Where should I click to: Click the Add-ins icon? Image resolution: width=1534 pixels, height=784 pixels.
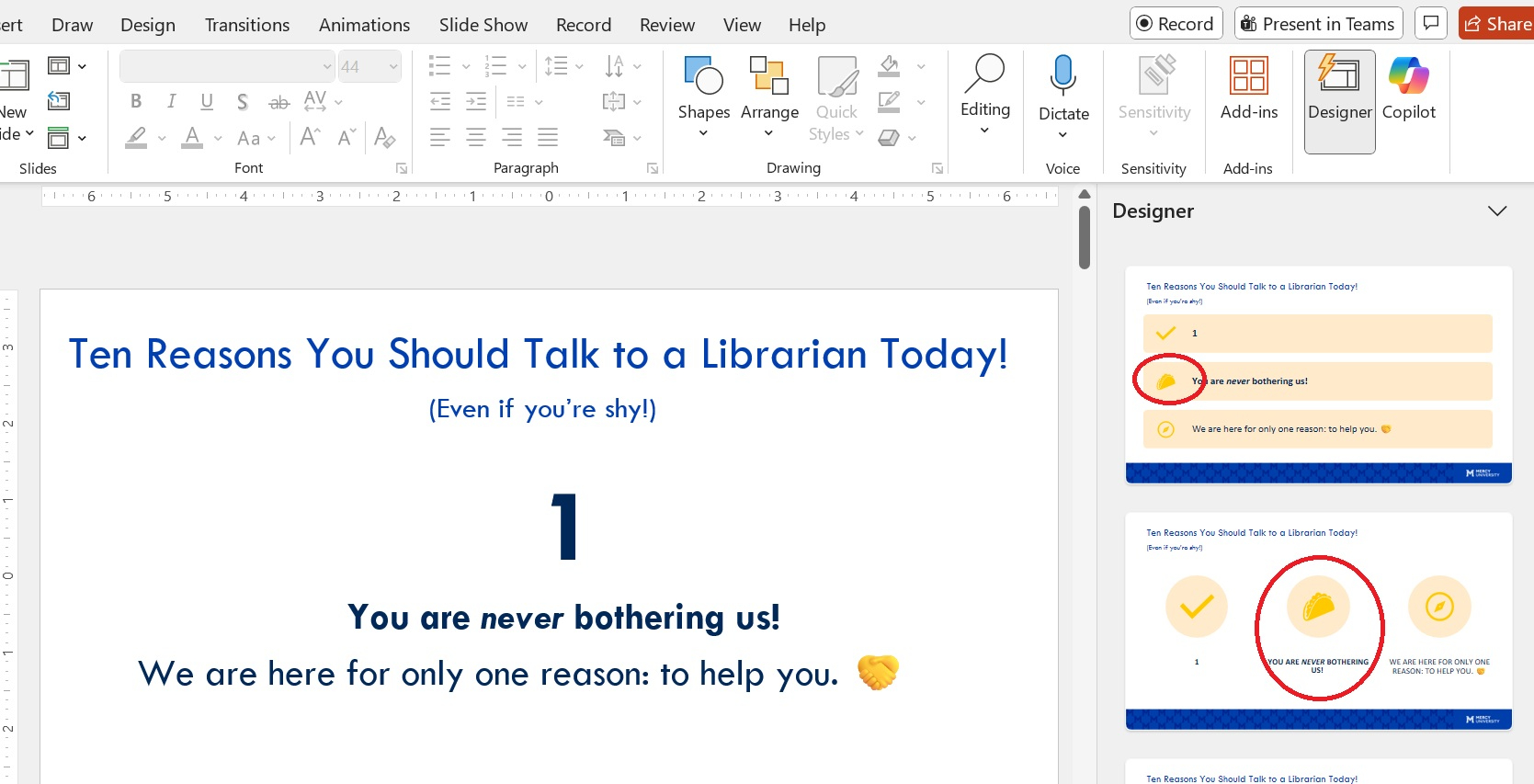(x=1248, y=77)
